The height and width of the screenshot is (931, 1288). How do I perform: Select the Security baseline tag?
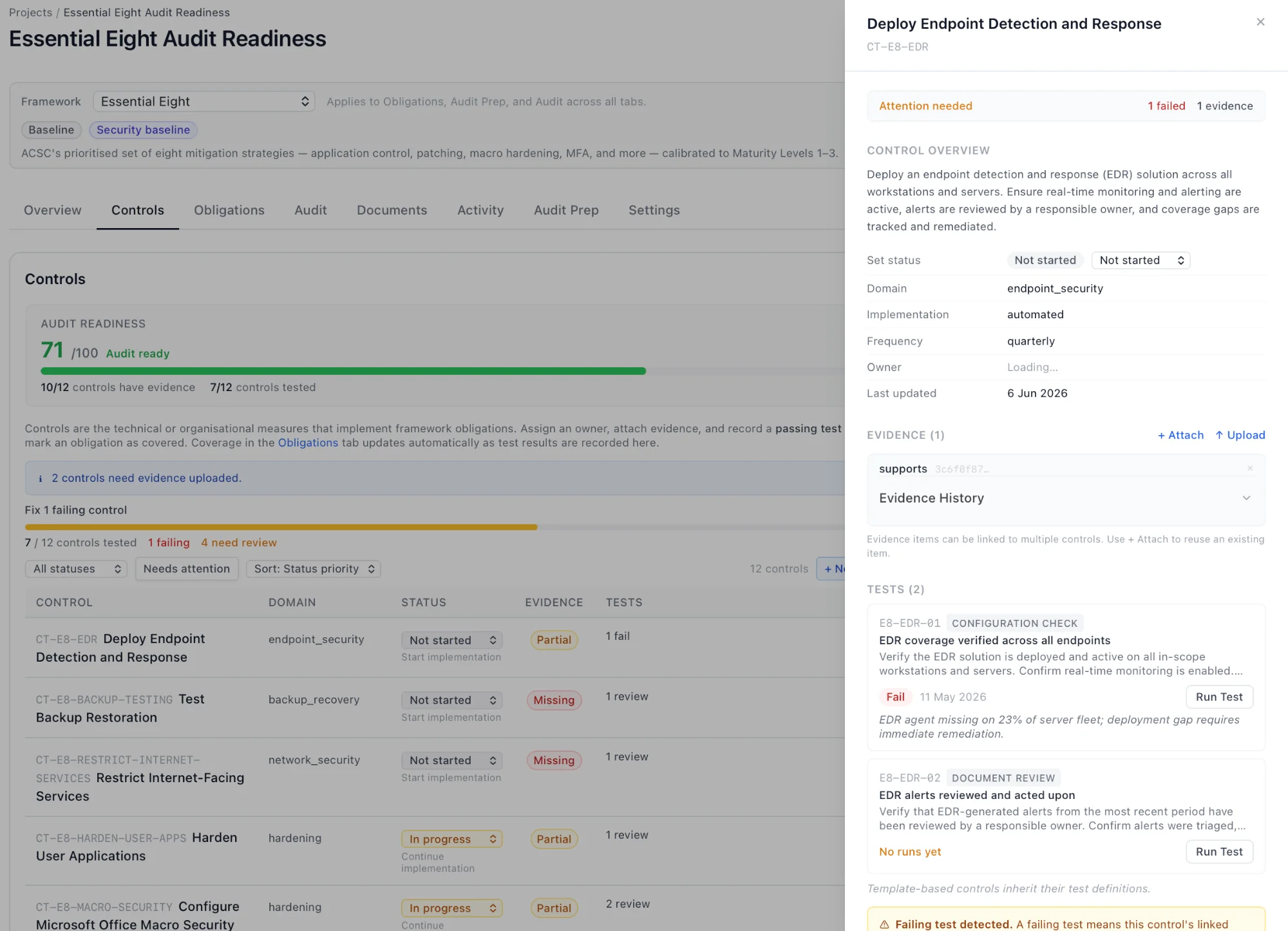coord(143,130)
